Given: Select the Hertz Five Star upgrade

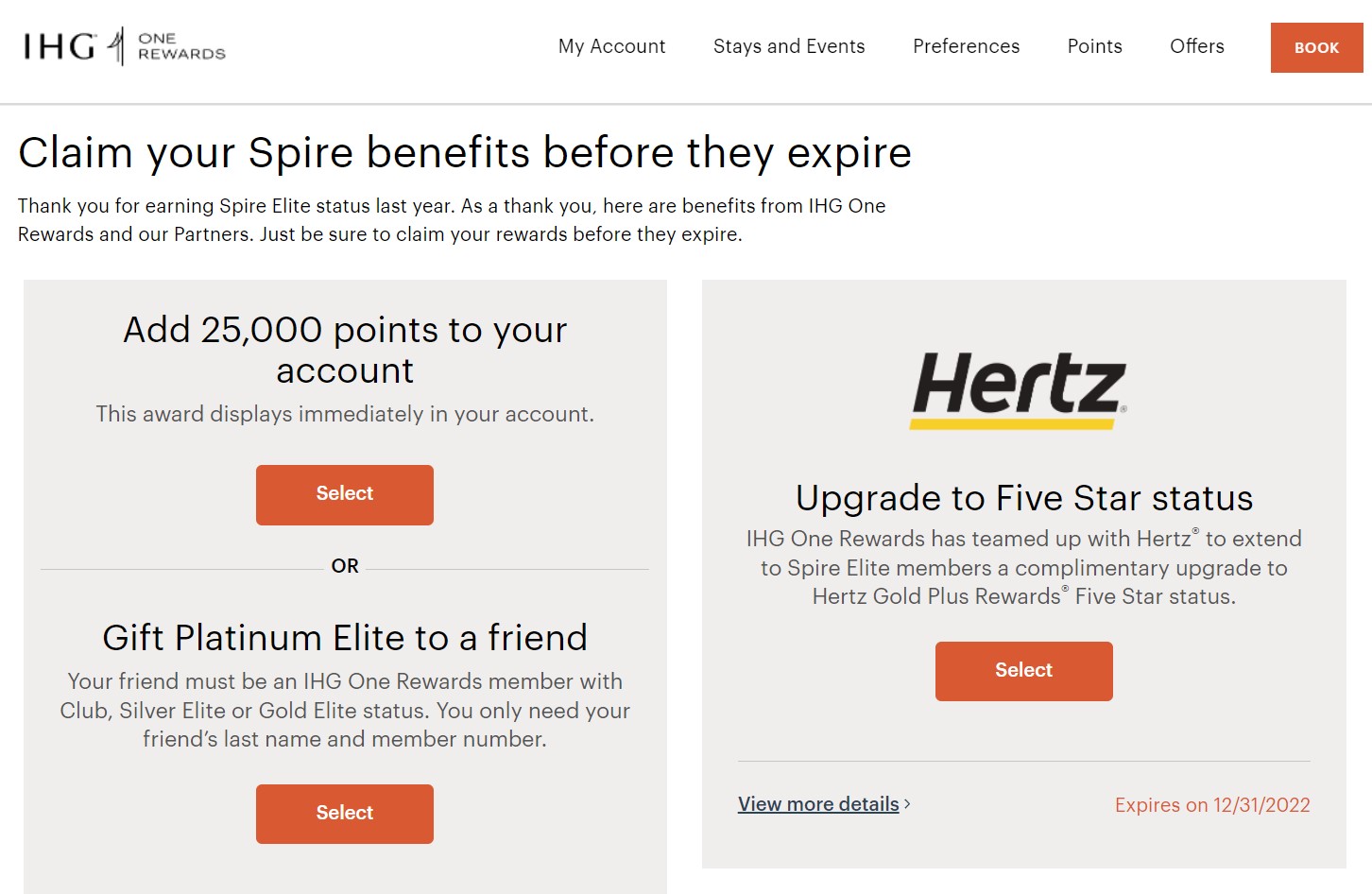Looking at the screenshot, I should point(1024,671).
